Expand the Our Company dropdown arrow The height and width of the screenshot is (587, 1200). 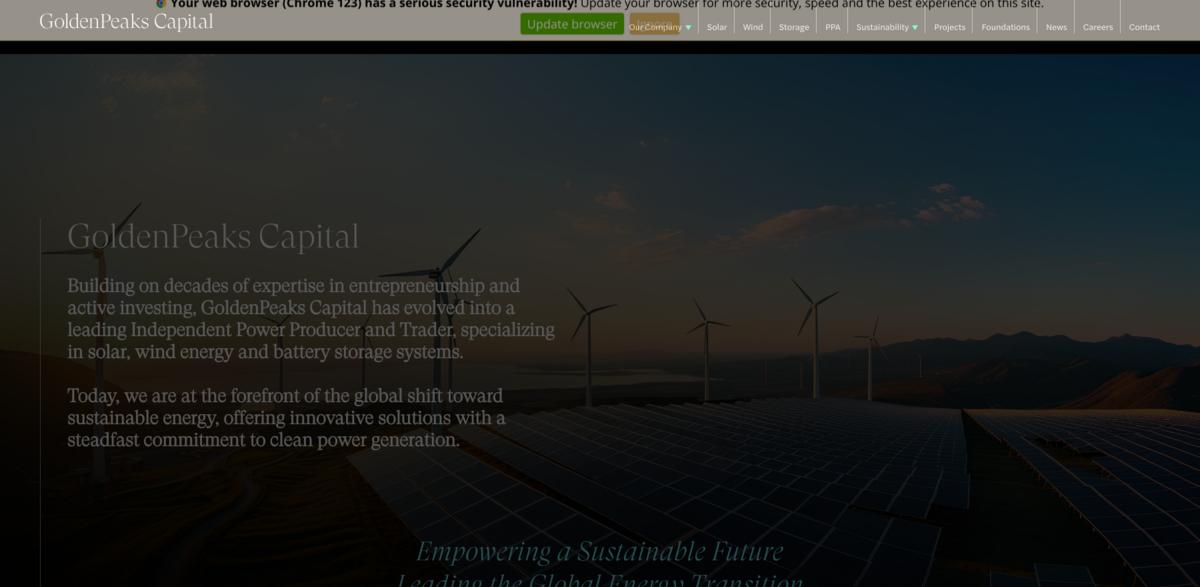tap(688, 28)
